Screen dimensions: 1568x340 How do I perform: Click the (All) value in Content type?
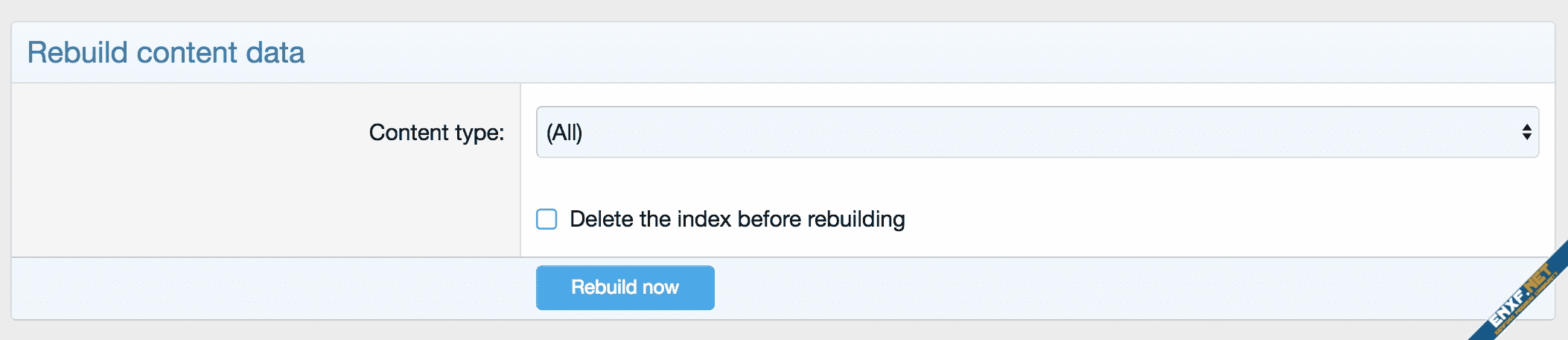tap(564, 133)
